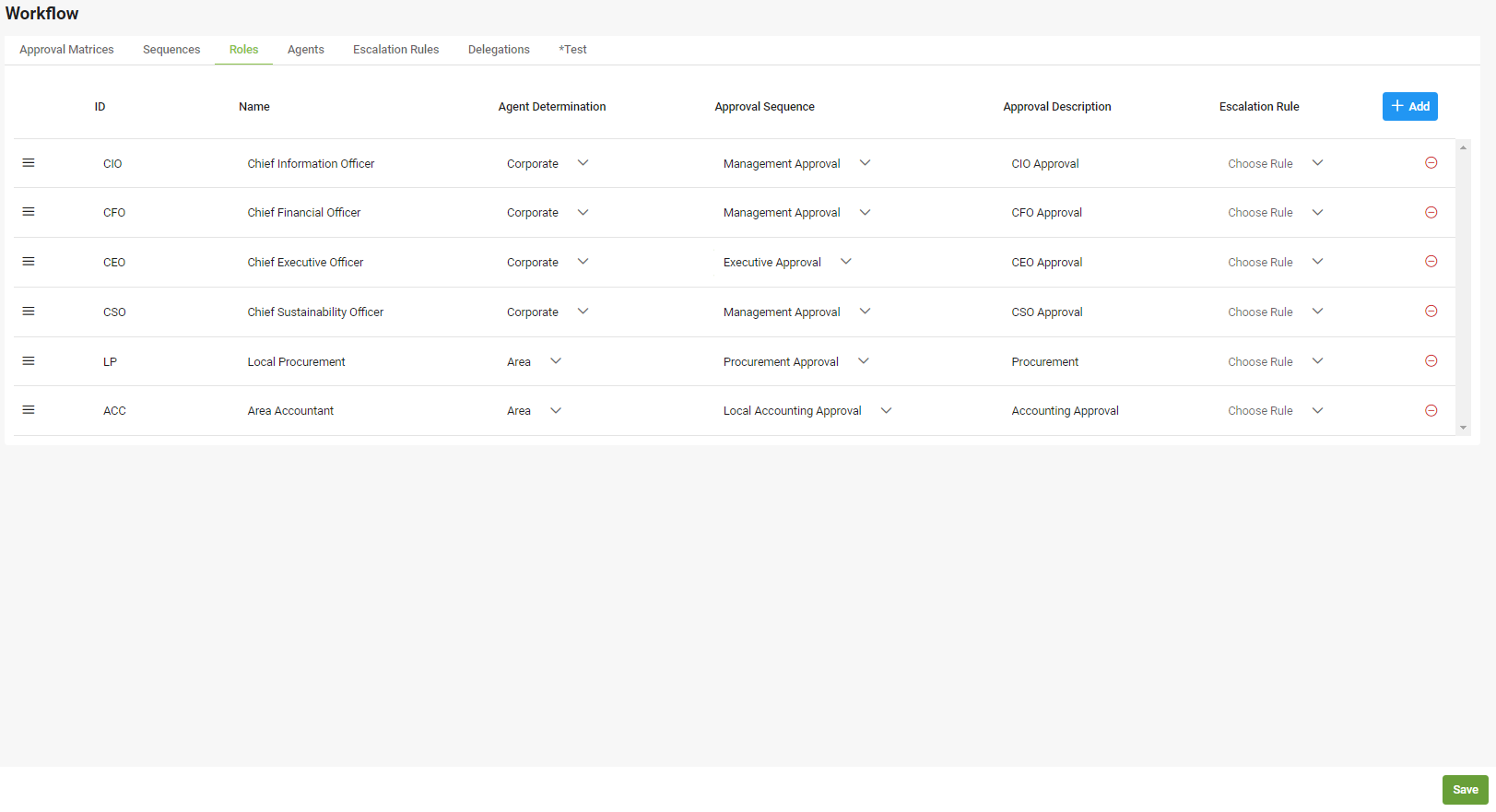Switch to the Approval Matrices tab
Image resolution: width=1496 pixels, height=812 pixels.
click(66, 50)
